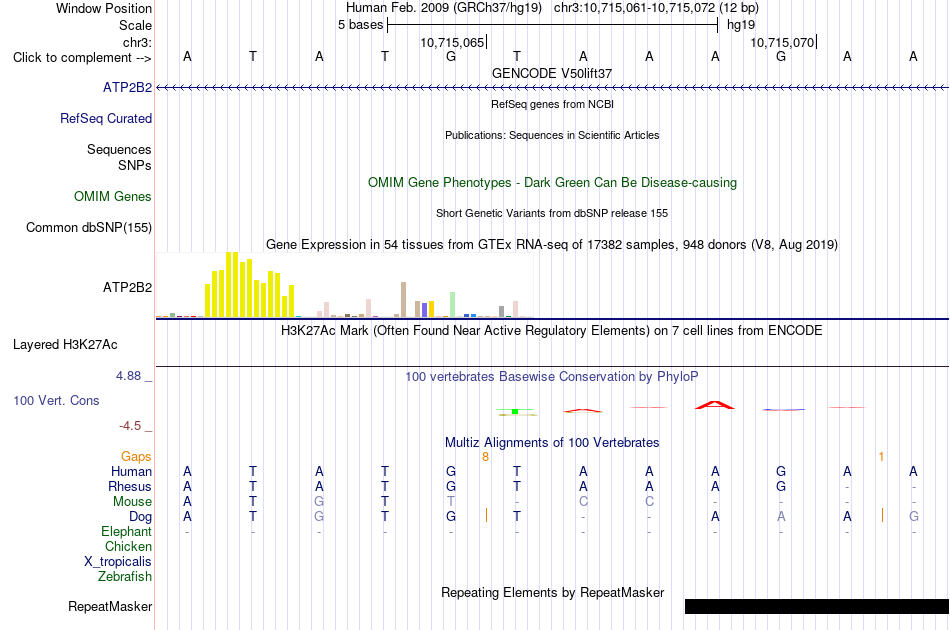
Task: Click the X_tropicalis alignment row label
Action: point(118,562)
